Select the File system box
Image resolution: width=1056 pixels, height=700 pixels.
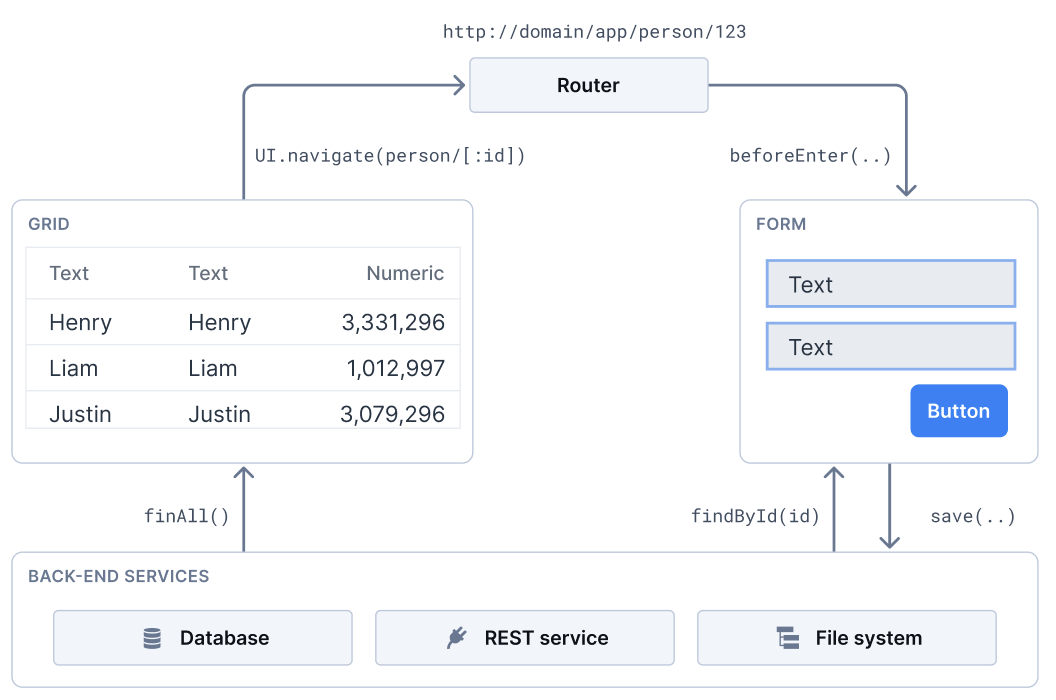tap(846, 638)
